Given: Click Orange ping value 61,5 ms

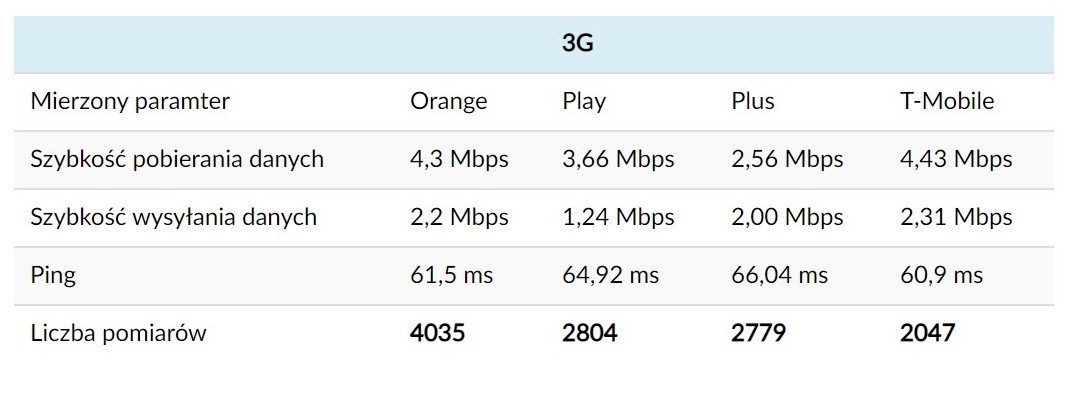Looking at the screenshot, I should point(451,276).
